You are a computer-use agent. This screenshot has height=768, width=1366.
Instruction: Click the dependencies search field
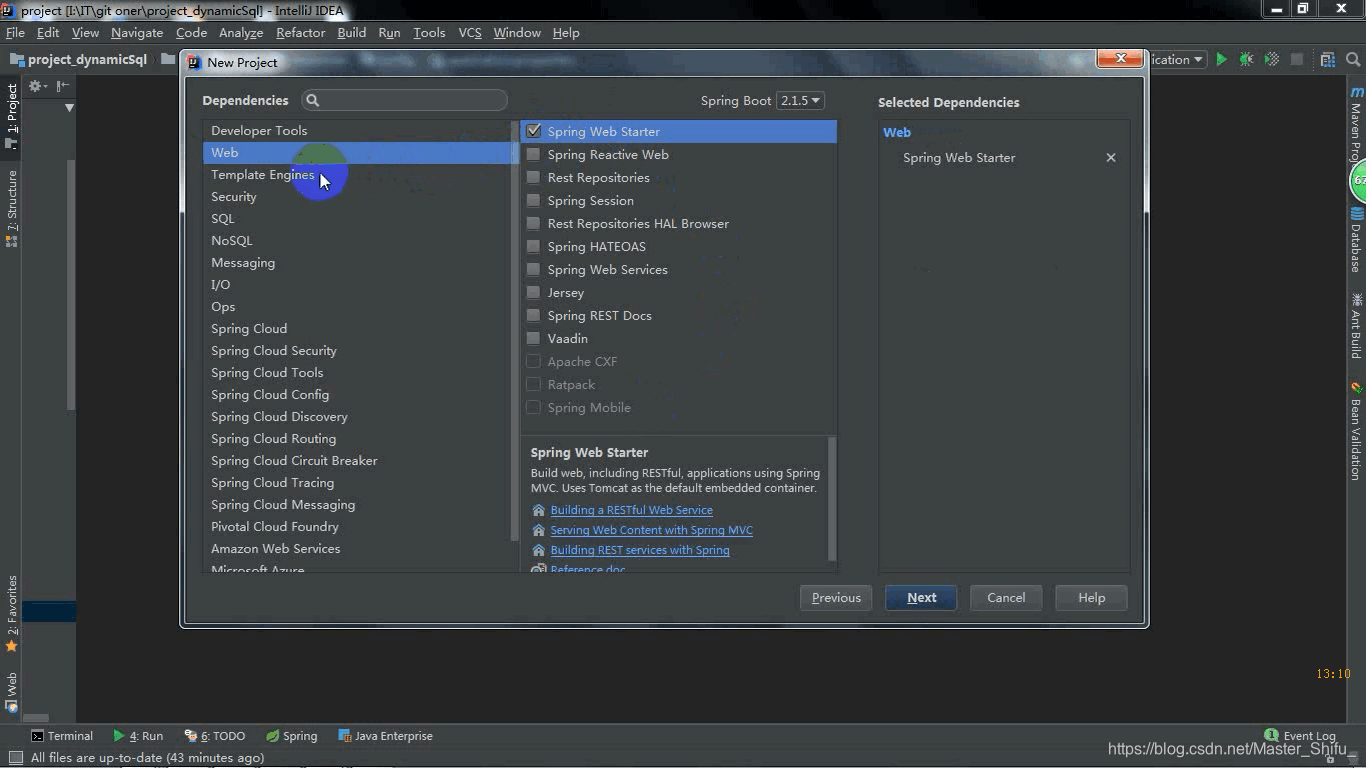405,100
